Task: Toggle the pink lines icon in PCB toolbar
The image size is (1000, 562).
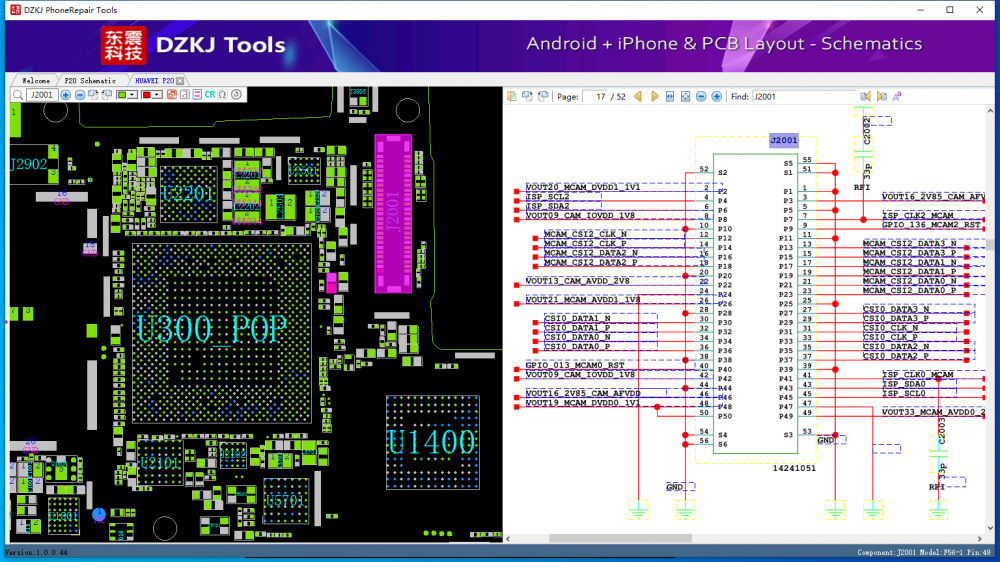Action: click(x=197, y=94)
